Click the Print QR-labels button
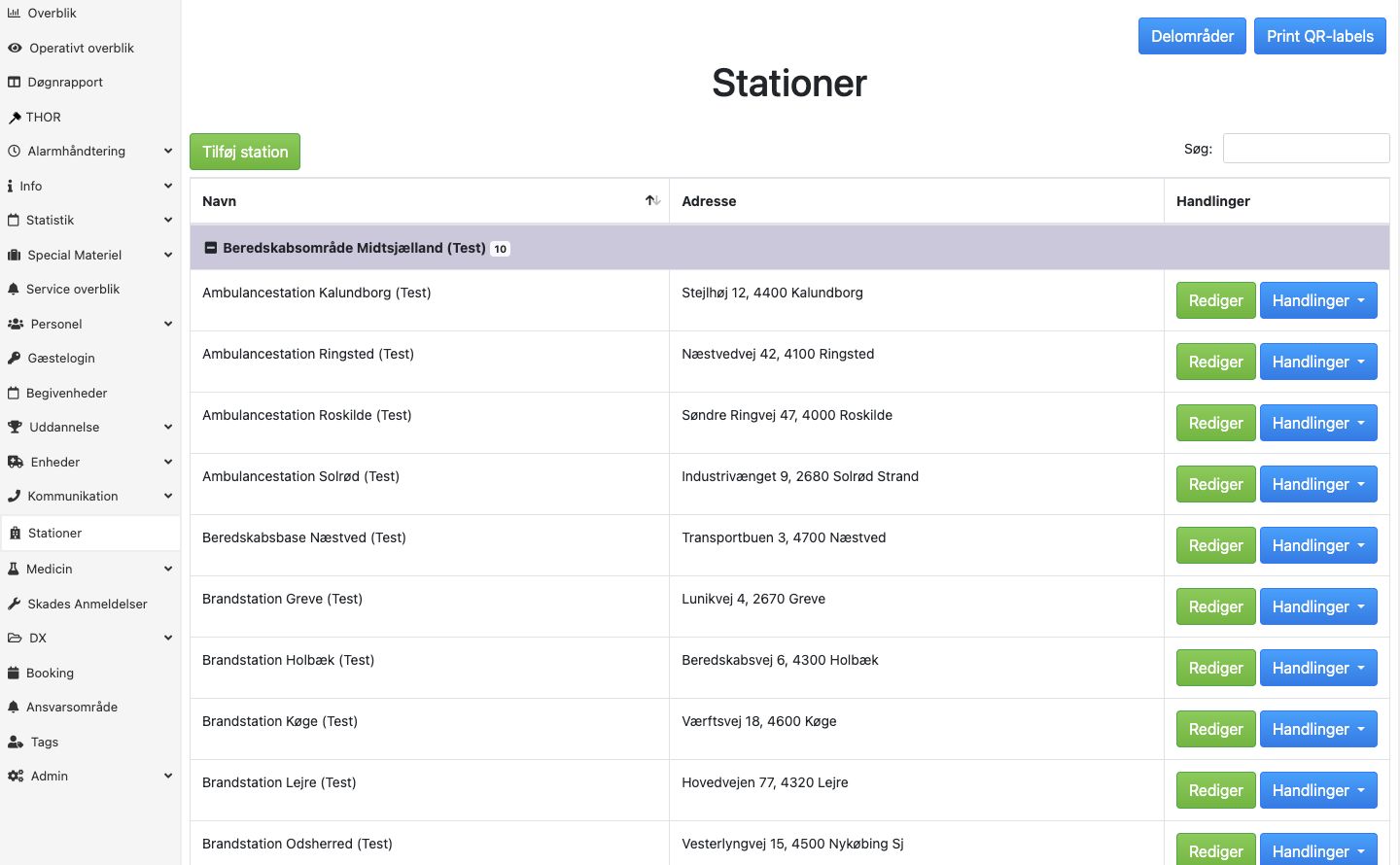The image size is (1400, 865). [x=1320, y=36]
